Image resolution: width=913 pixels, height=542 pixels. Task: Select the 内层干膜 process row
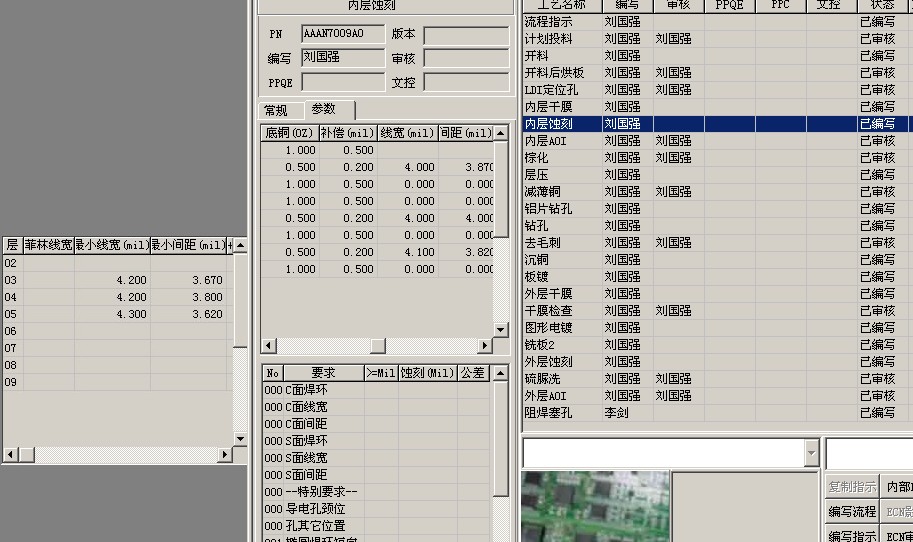(718, 107)
